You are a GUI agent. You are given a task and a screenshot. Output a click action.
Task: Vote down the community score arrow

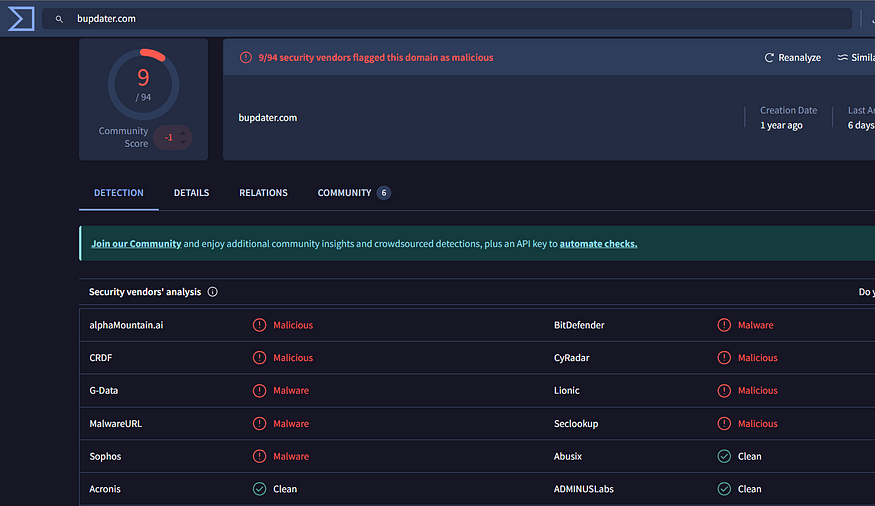pos(182,142)
